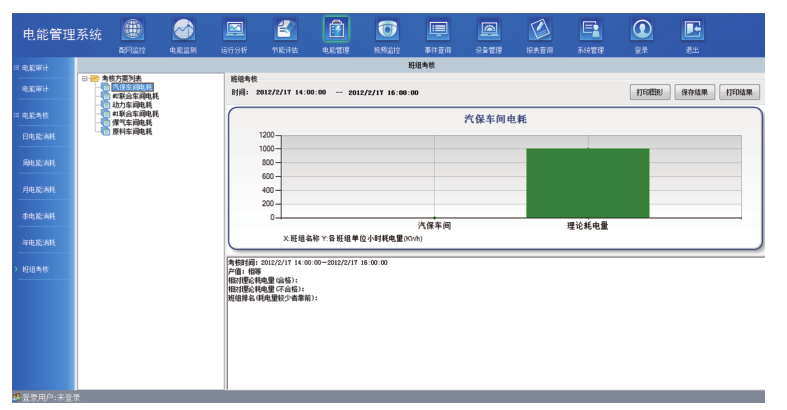Image resolution: width=787 pixels, height=410 pixels.
Task: Collapse the 考核方案列表 tree root
Action: (84, 78)
